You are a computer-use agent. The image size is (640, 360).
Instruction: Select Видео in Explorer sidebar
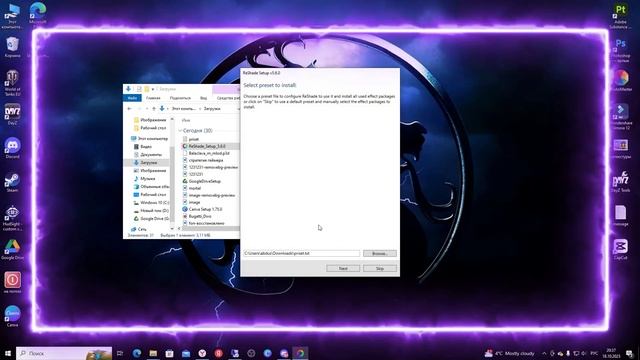click(x=146, y=147)
